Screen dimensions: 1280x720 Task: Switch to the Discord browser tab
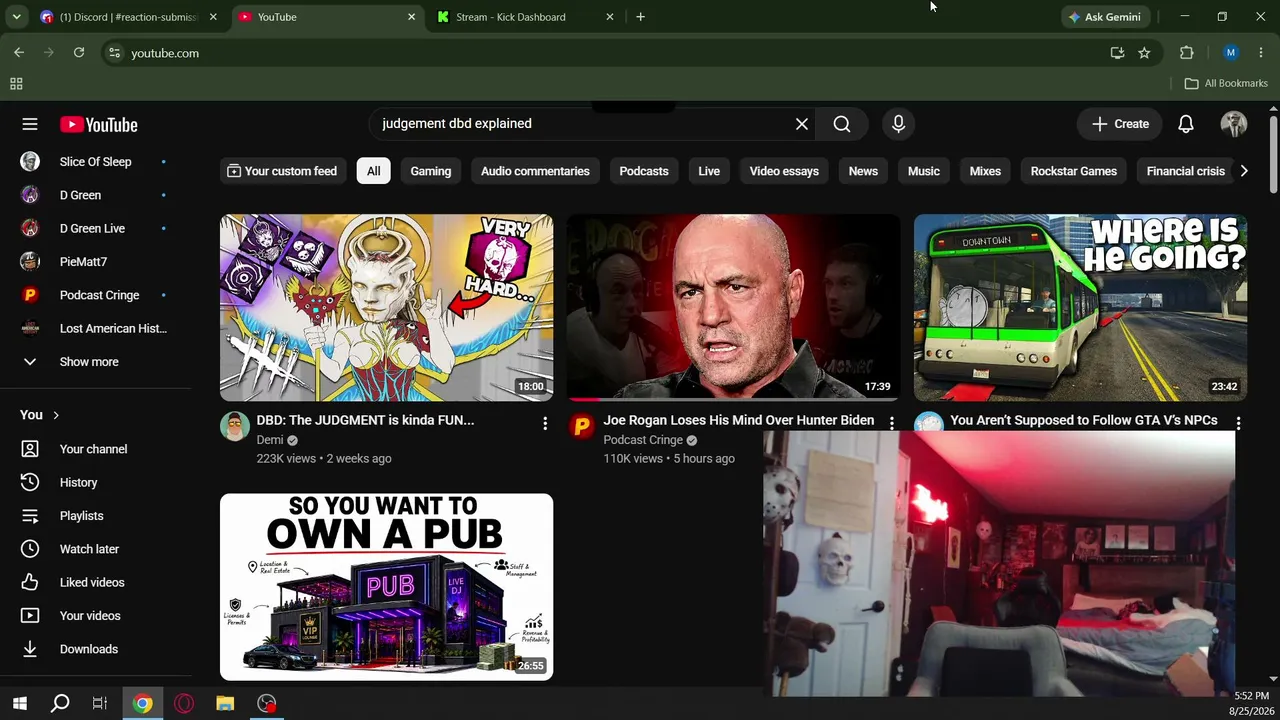(127, 17)
